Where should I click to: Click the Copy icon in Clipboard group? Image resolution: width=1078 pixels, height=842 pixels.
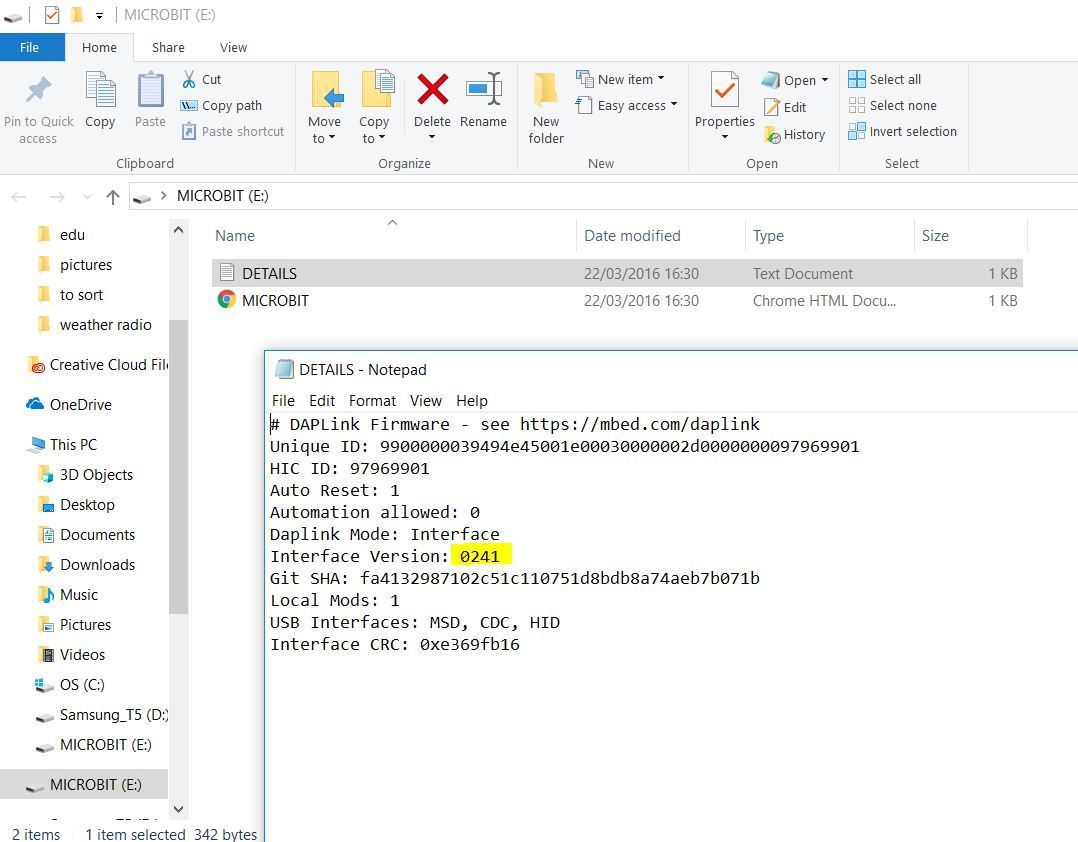tap(100, 90)
